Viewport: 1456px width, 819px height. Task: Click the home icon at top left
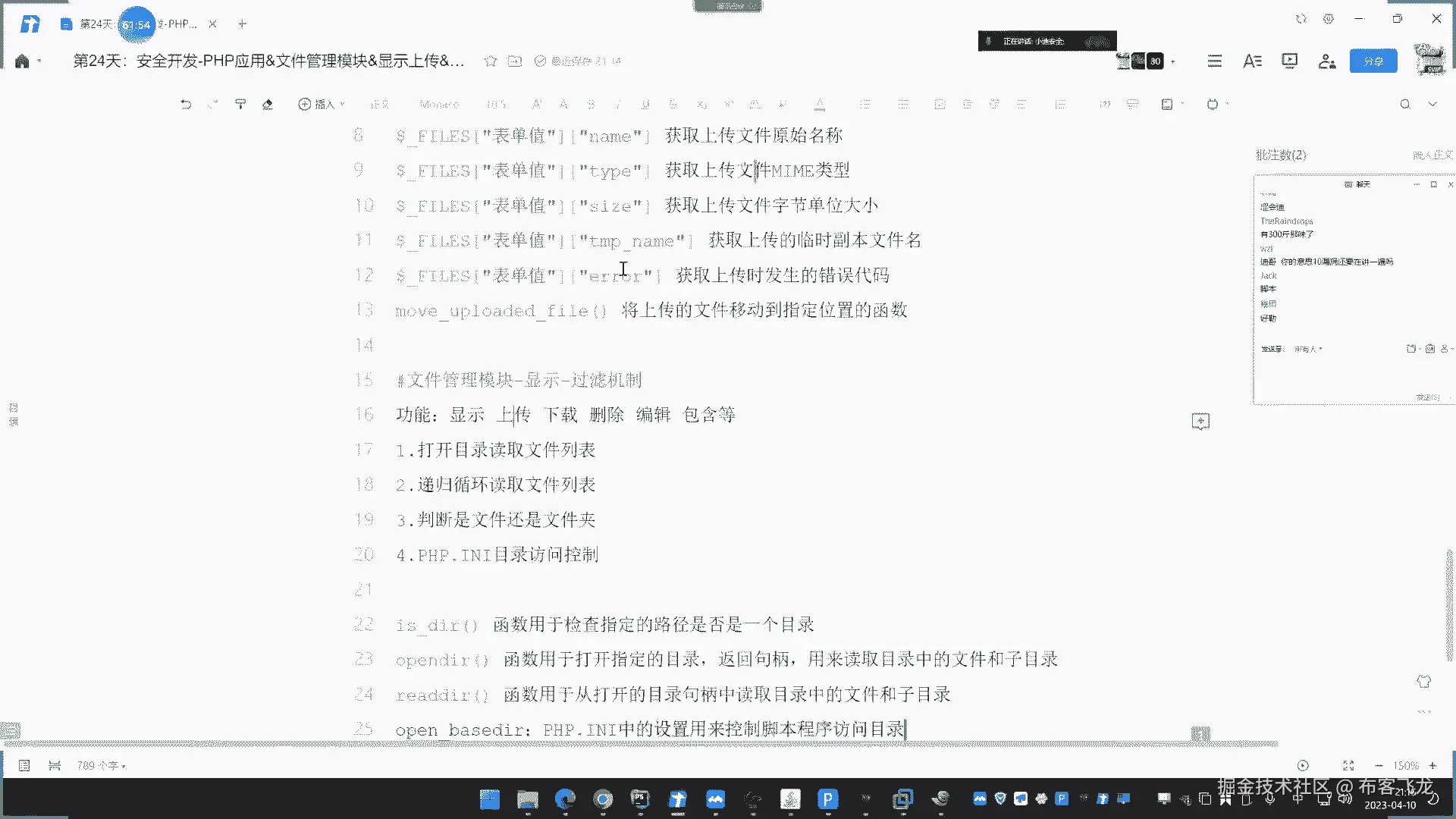coord(22,61)
